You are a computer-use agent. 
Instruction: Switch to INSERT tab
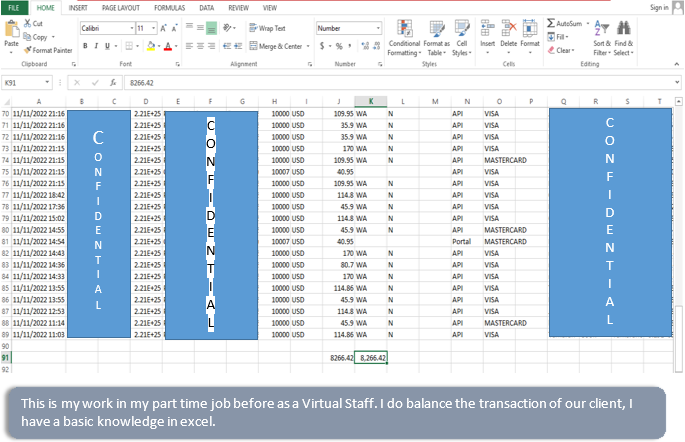pos(78,8)
